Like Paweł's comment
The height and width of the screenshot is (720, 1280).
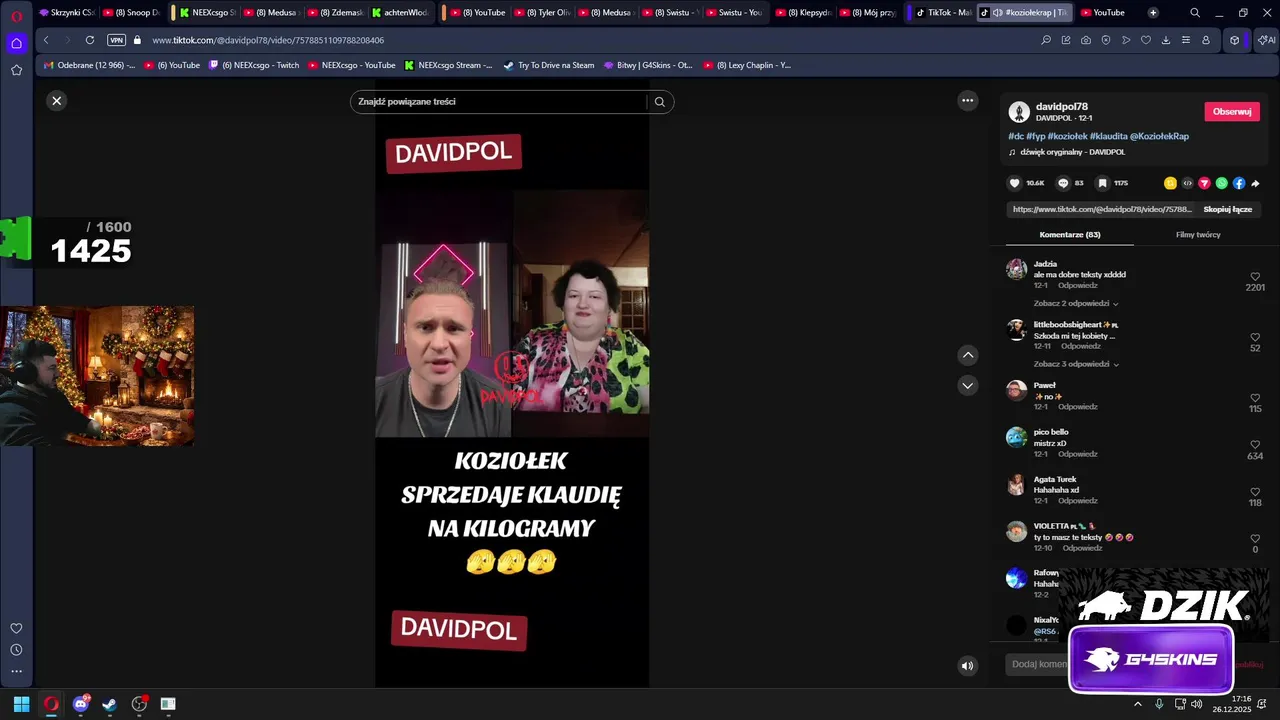pyautogui.click(x=1255, y=398)
